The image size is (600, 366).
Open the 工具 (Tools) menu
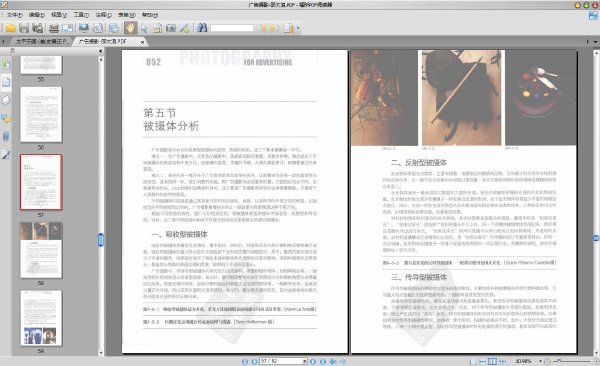(x=81, y=15)
